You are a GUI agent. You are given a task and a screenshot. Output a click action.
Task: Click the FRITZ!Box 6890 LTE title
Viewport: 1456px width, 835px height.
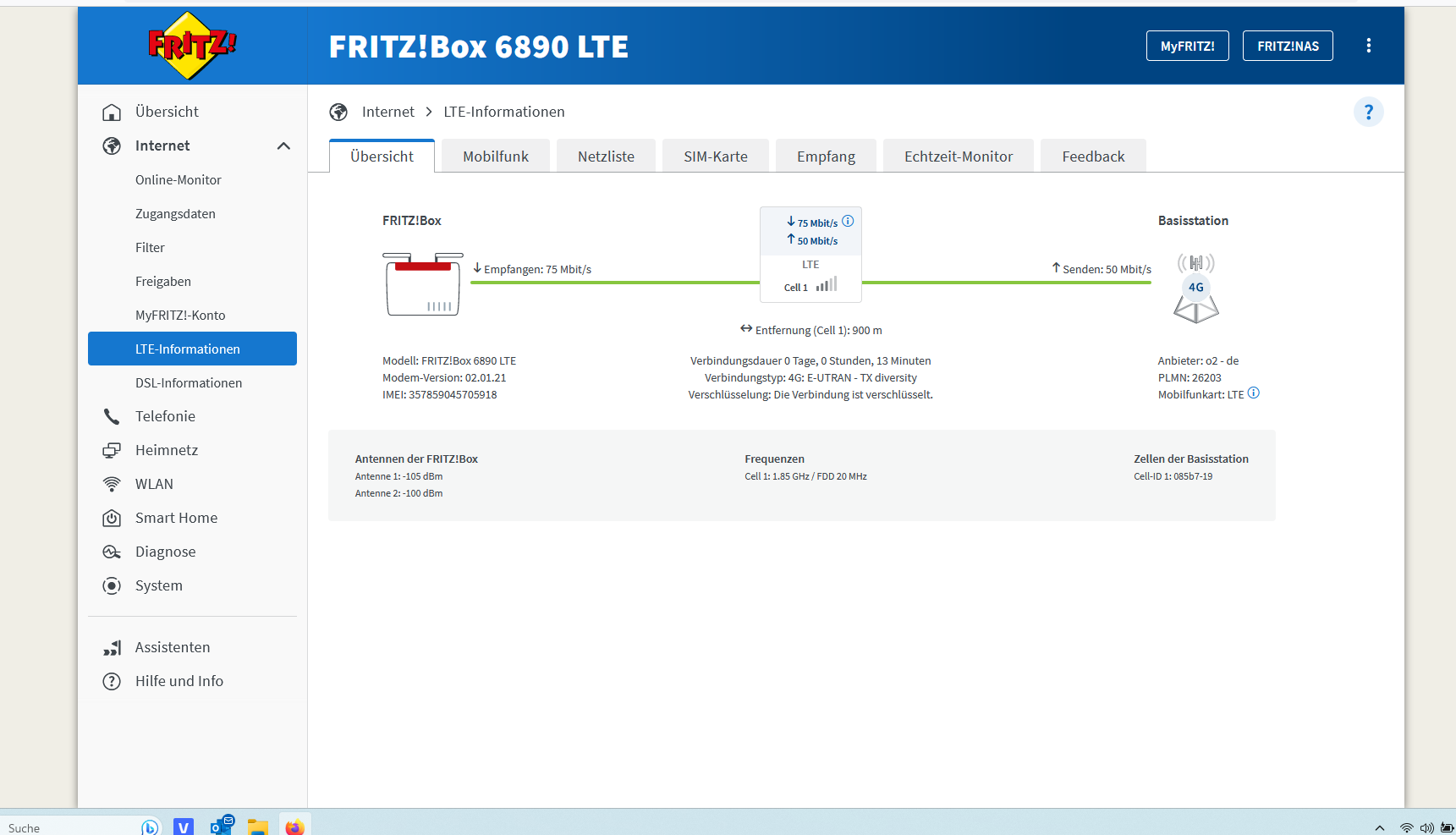coord(479,47)
